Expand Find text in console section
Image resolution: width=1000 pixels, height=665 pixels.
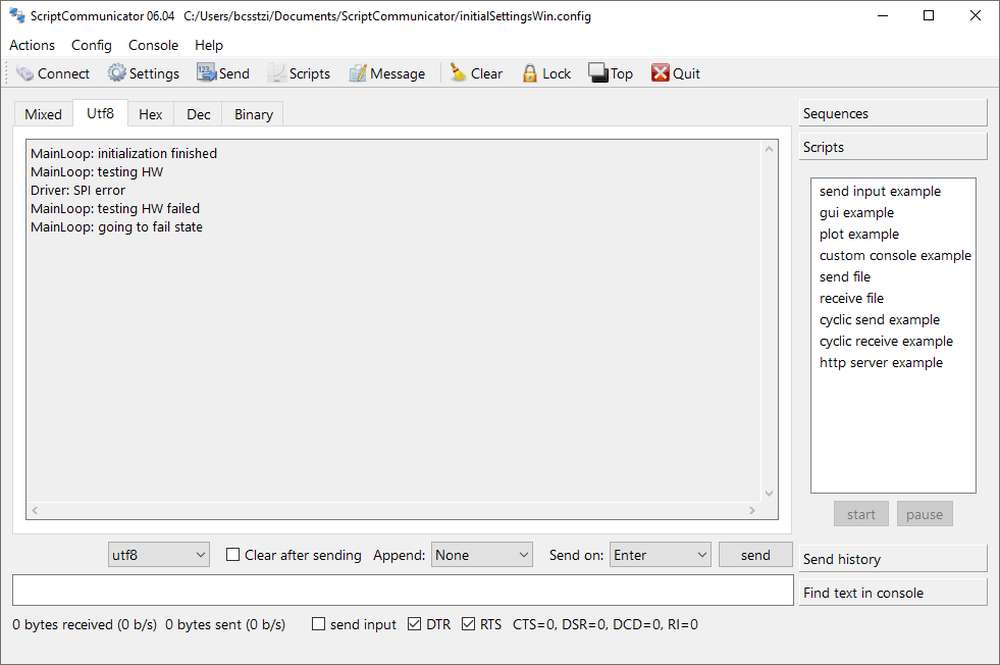[x=892, y=593]
